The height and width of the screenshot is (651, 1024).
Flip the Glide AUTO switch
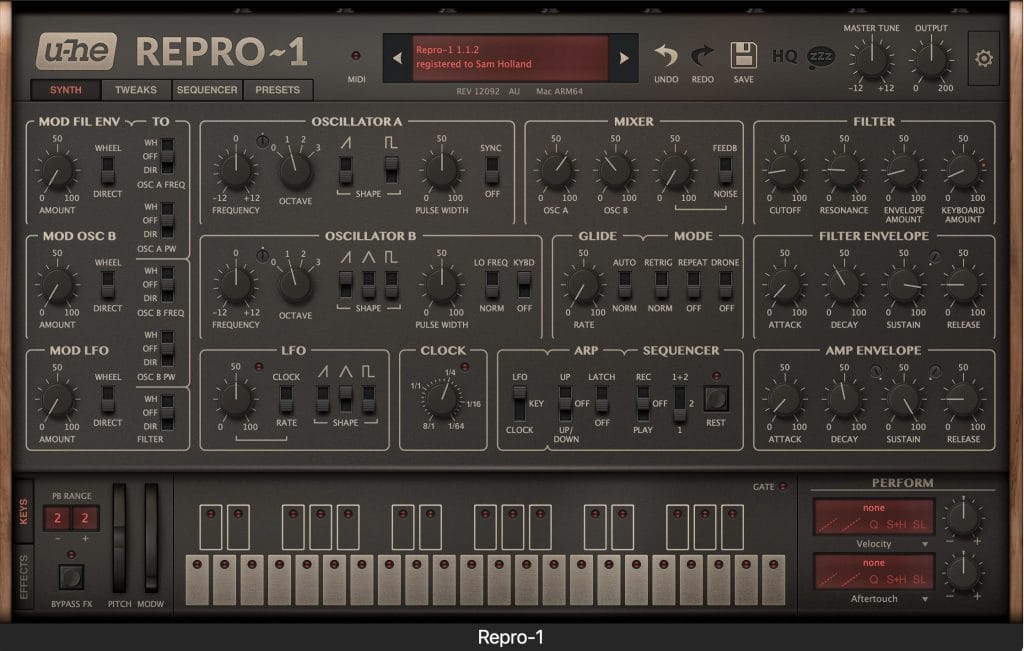pyautogui.click(x=624, y=284)
